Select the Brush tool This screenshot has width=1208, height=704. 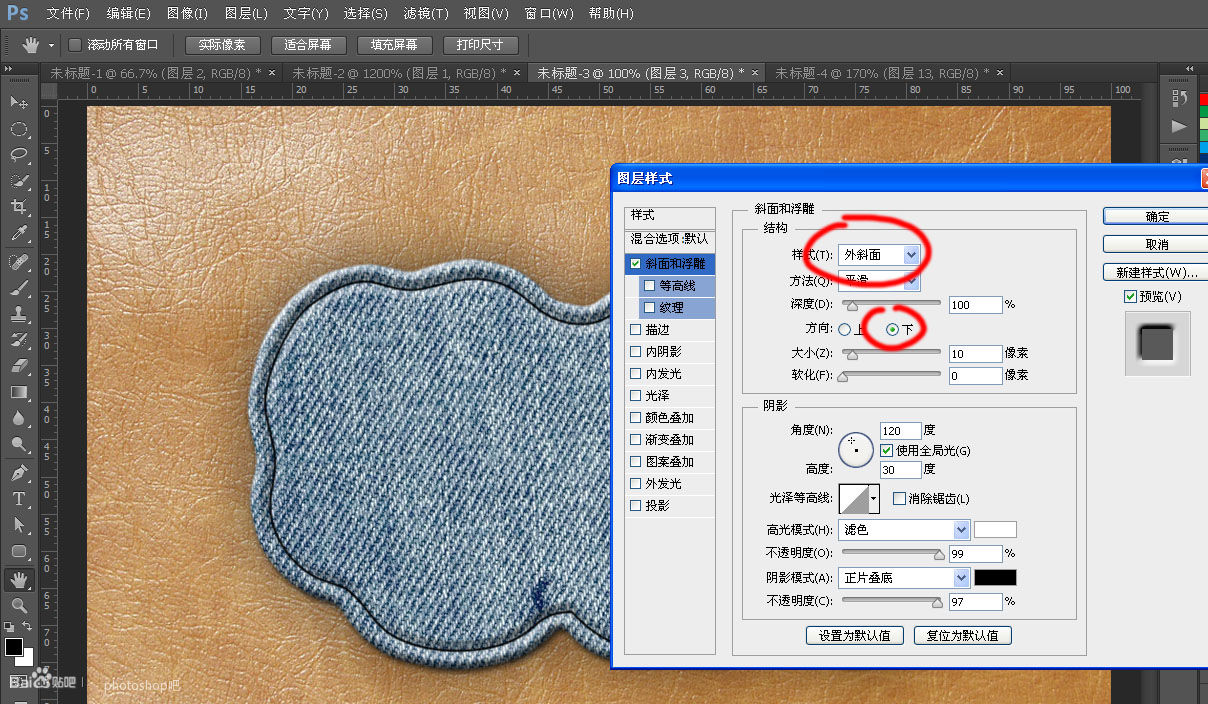(x=18, y=288)
